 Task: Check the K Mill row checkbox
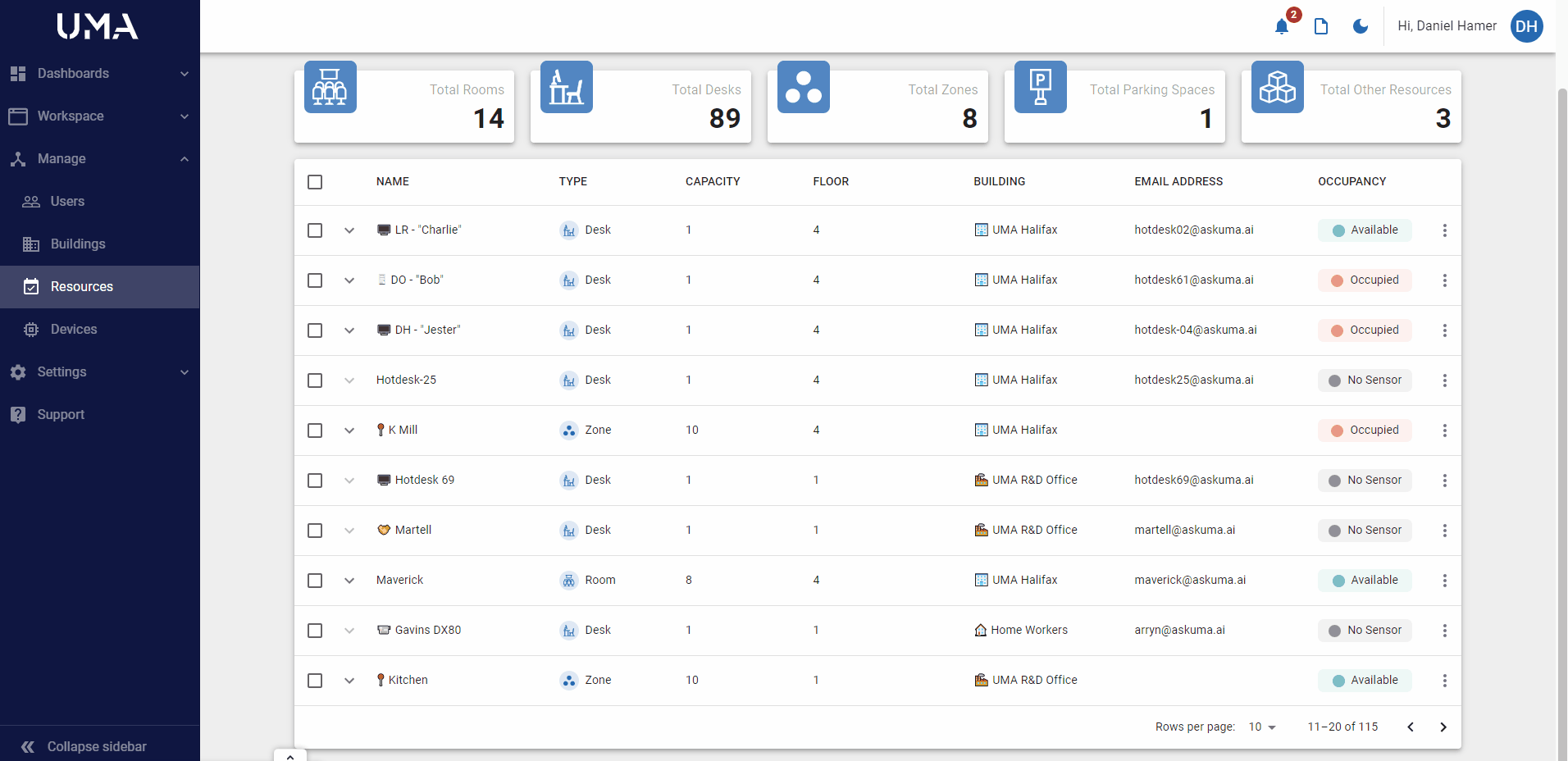[315, 431]
